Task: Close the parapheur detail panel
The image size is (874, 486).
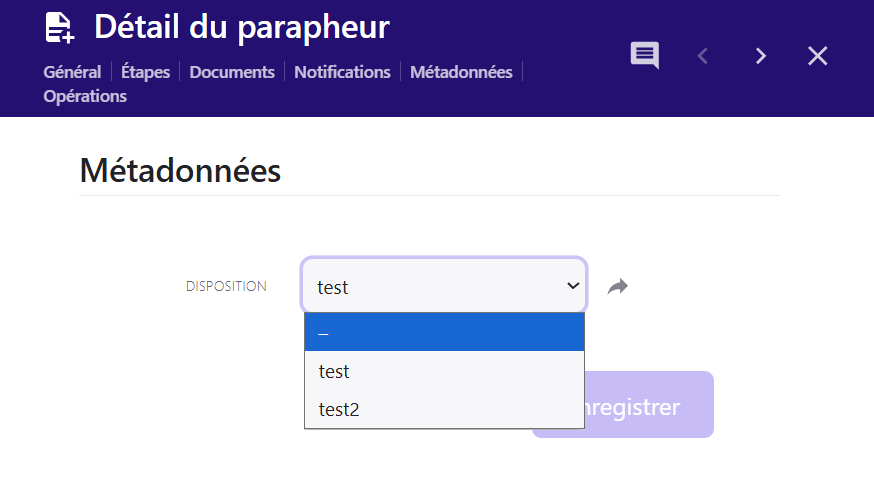Action: pos(817,56)
